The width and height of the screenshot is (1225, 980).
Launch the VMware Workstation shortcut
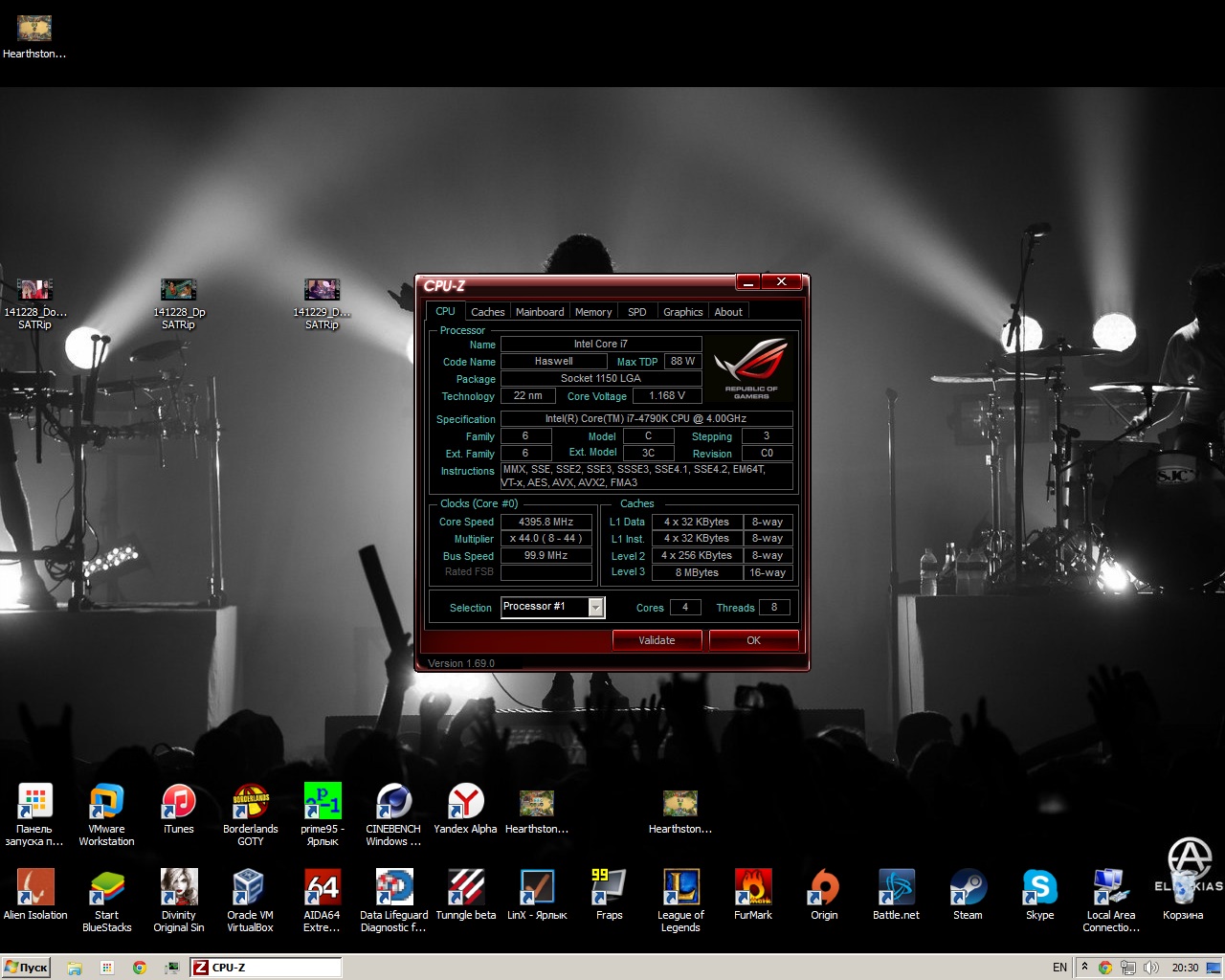[106, 813]
